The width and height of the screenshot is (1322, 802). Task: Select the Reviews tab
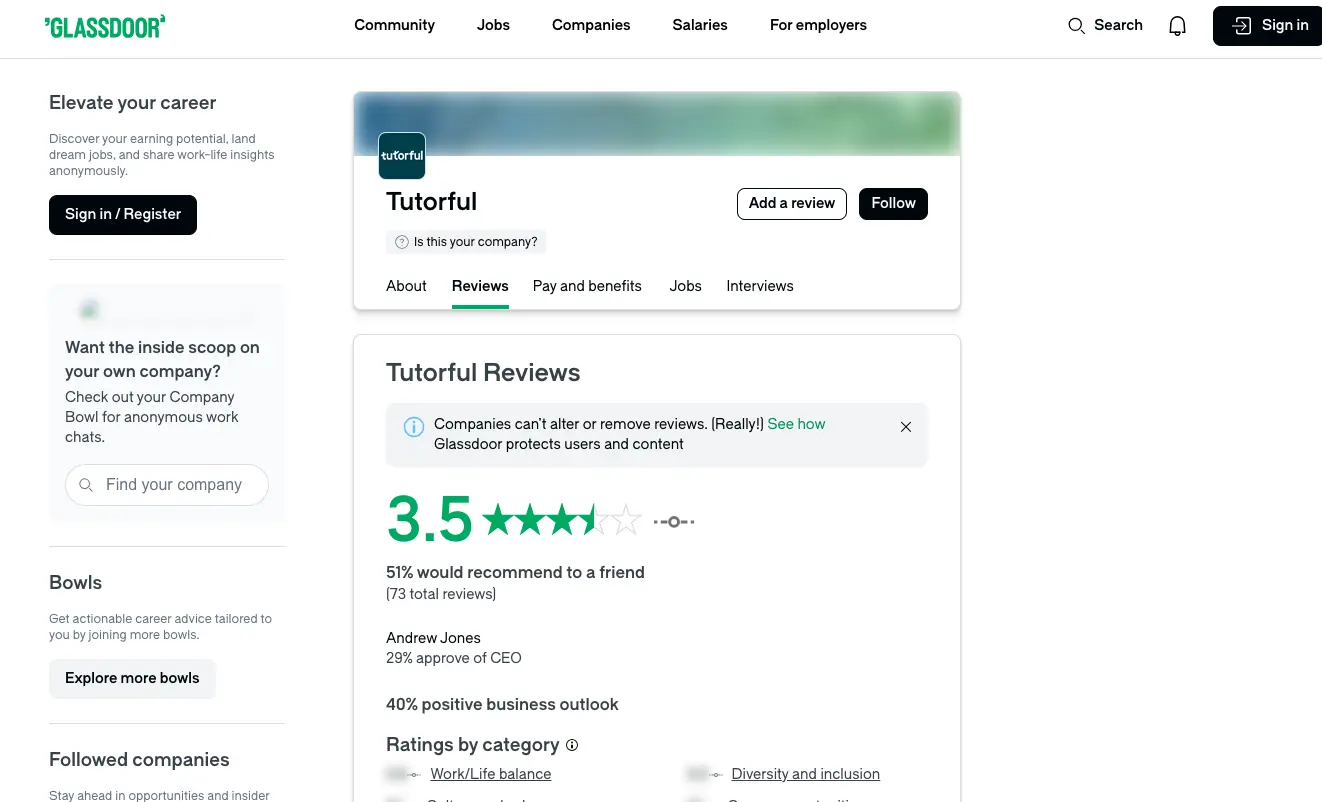[x=480, y=286]
